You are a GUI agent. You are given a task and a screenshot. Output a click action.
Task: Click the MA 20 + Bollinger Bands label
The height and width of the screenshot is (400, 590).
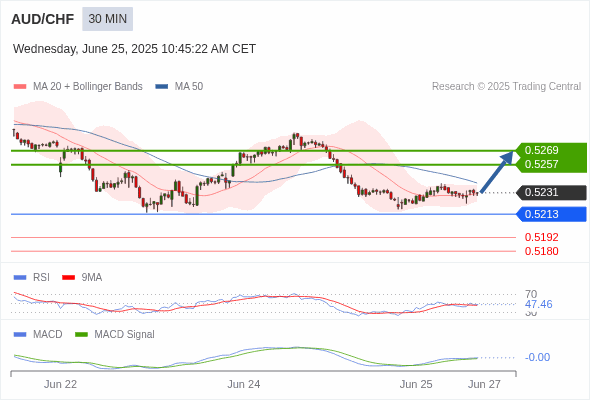[88, 87]
